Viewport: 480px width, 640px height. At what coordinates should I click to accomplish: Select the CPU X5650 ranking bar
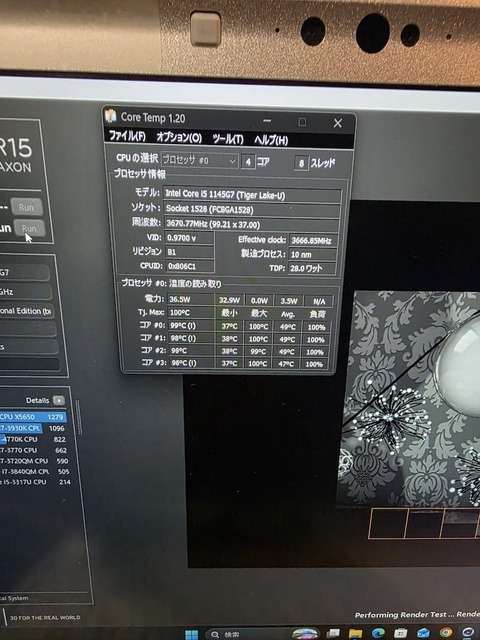(33, 417)
